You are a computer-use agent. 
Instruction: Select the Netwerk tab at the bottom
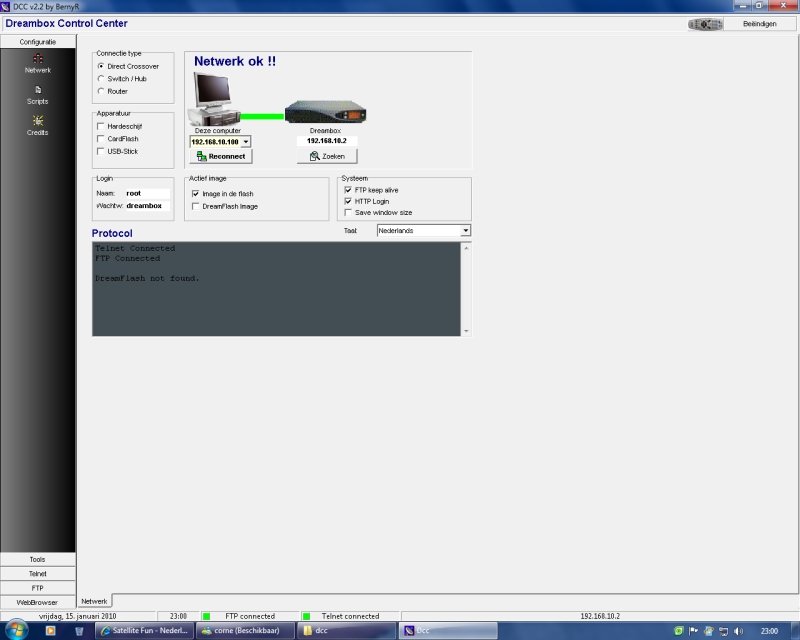(94, 601)
